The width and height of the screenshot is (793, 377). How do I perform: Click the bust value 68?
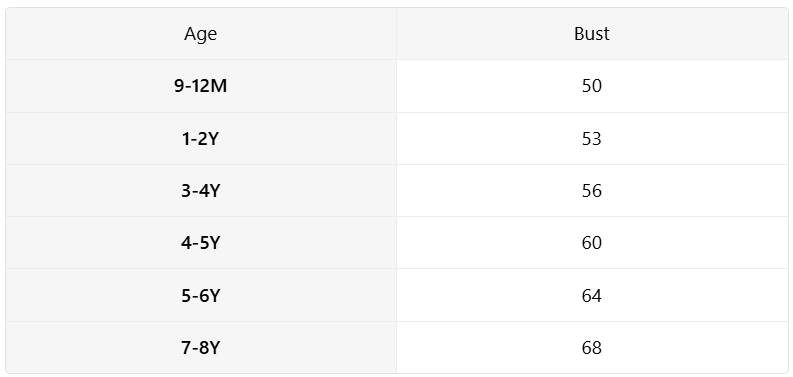point(592,348)
